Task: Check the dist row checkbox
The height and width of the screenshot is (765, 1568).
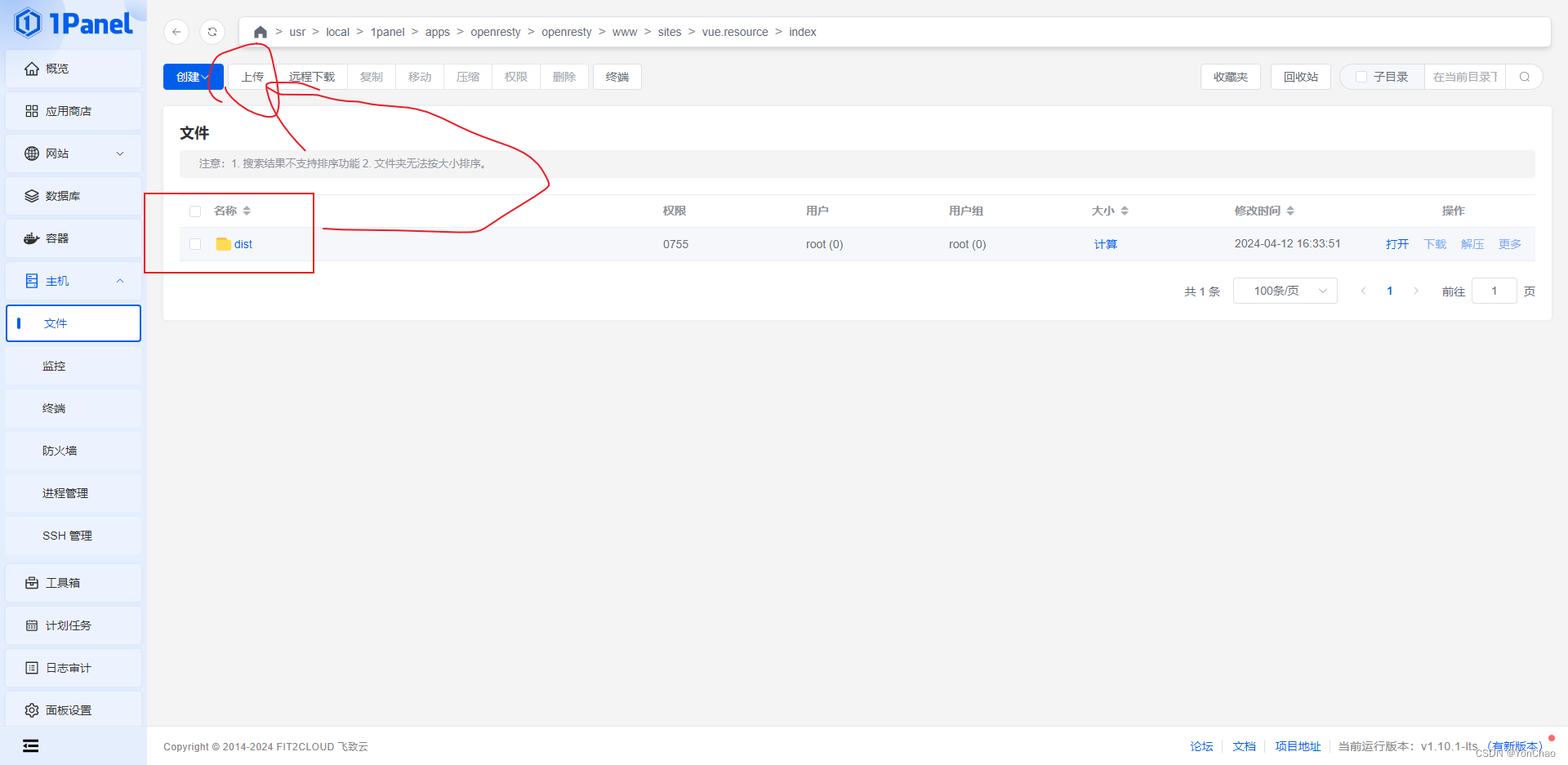Action: tap(195, 244)
